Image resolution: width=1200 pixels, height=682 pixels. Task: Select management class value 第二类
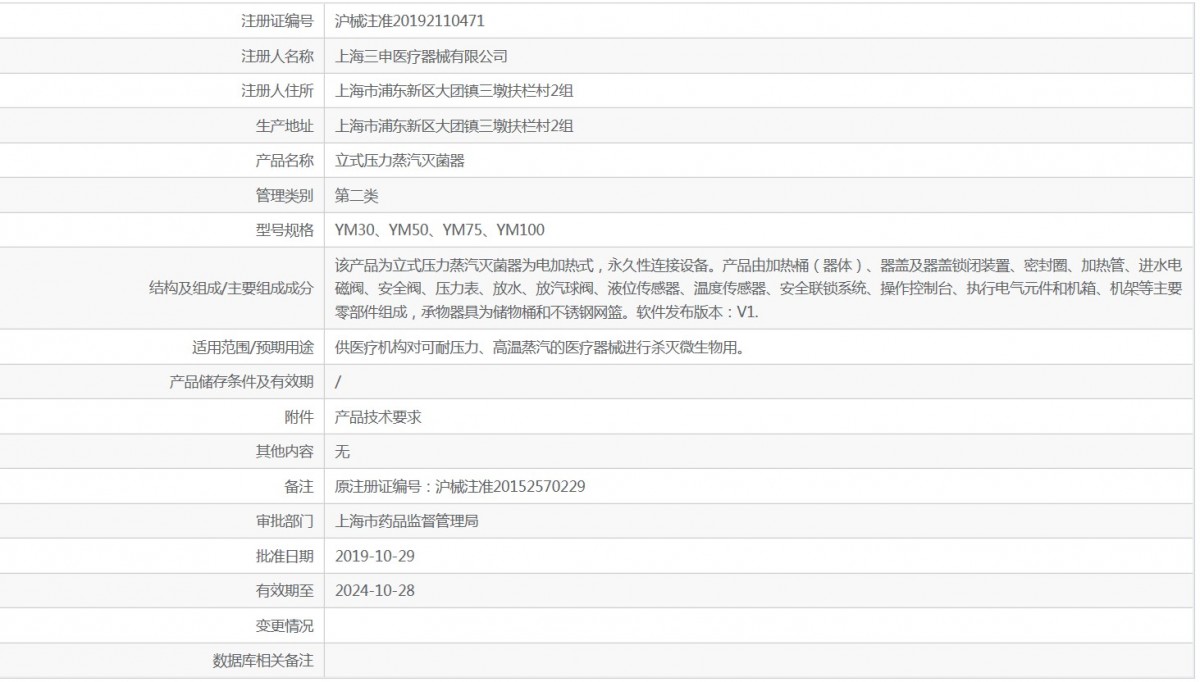pos(356,195)
